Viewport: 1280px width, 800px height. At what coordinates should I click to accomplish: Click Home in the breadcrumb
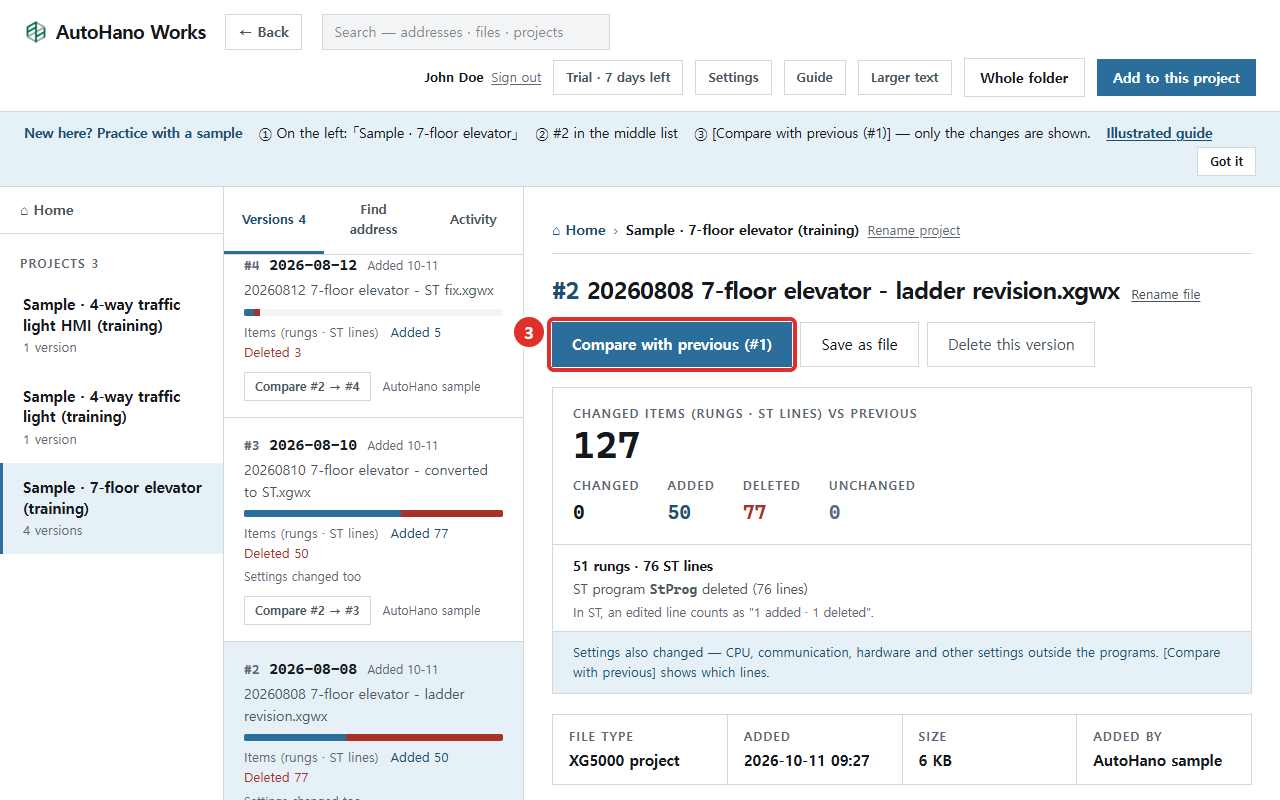(x=578, y=230)
